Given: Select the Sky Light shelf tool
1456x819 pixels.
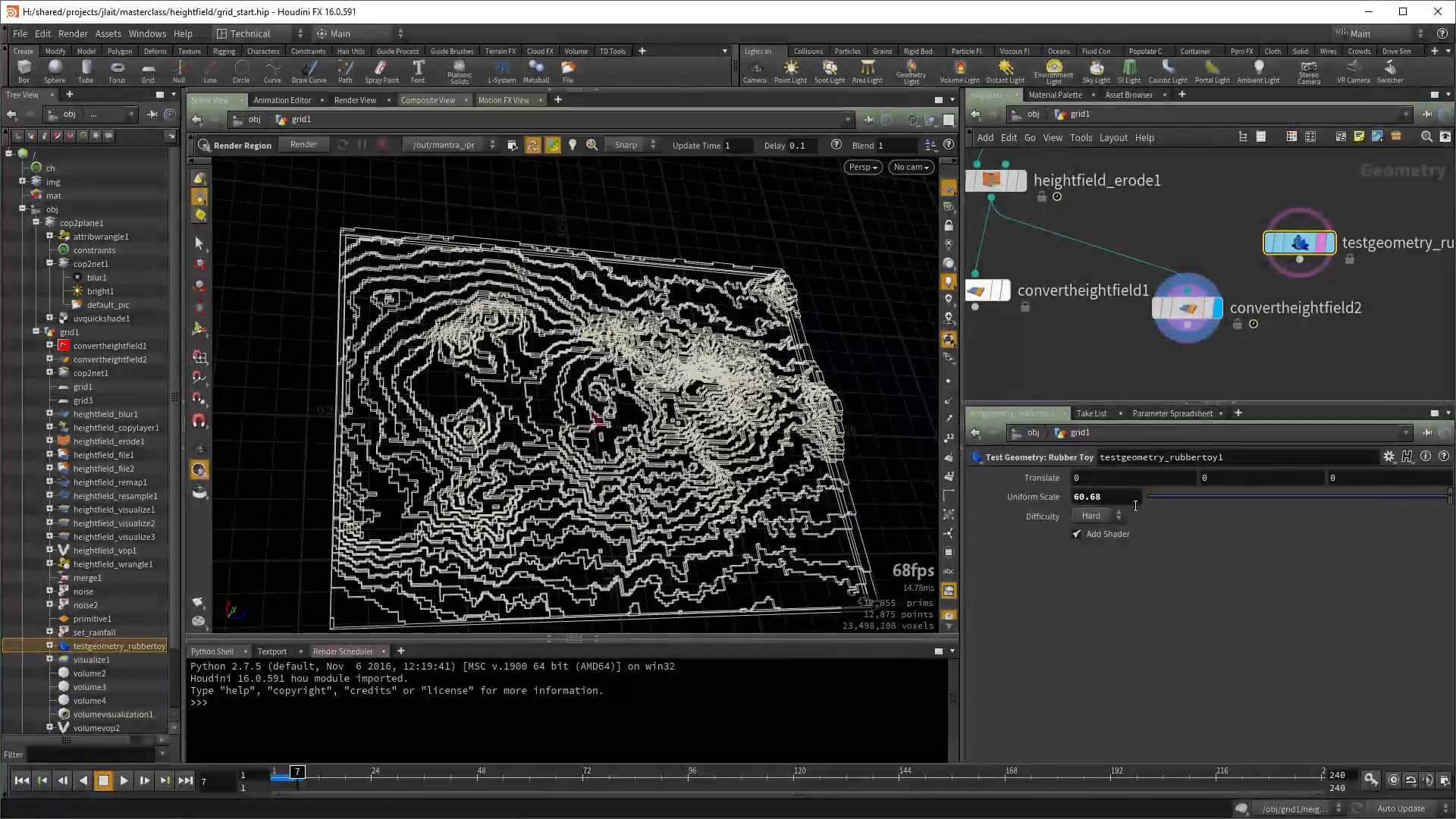Looking at the screenshot, I should (1097, 72).
